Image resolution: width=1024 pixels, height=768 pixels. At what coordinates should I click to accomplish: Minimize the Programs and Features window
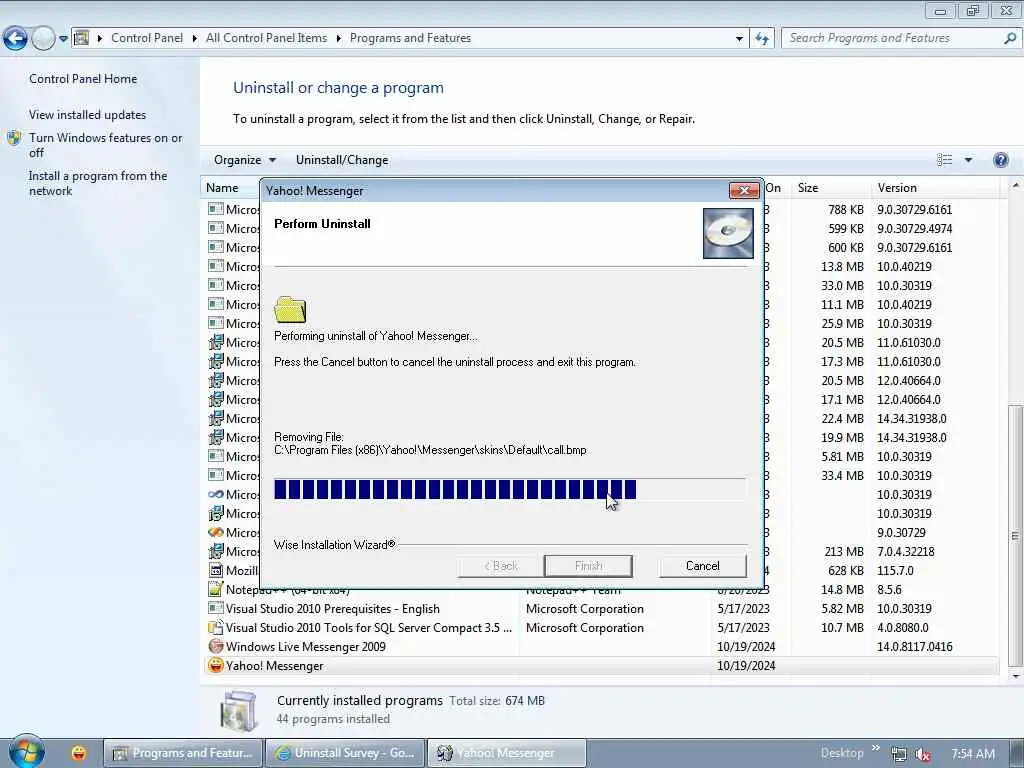click(x=940, y=10)
